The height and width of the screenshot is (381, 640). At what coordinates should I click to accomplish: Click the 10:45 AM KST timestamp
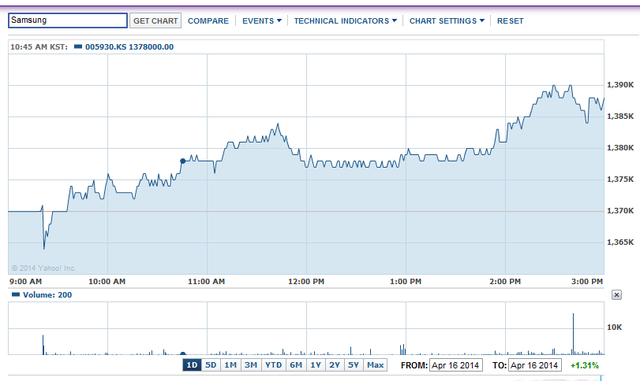(39, 47)
